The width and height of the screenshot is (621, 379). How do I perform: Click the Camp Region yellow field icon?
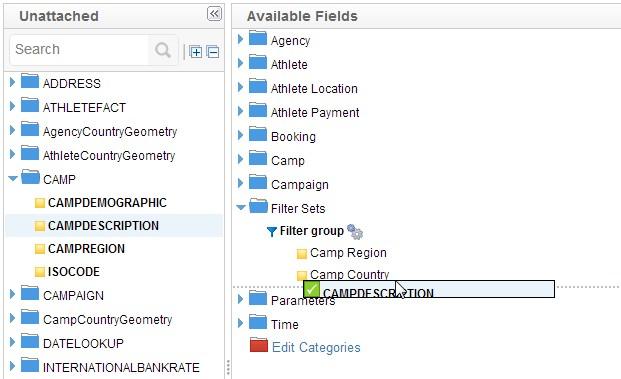(x=302, y=253)
